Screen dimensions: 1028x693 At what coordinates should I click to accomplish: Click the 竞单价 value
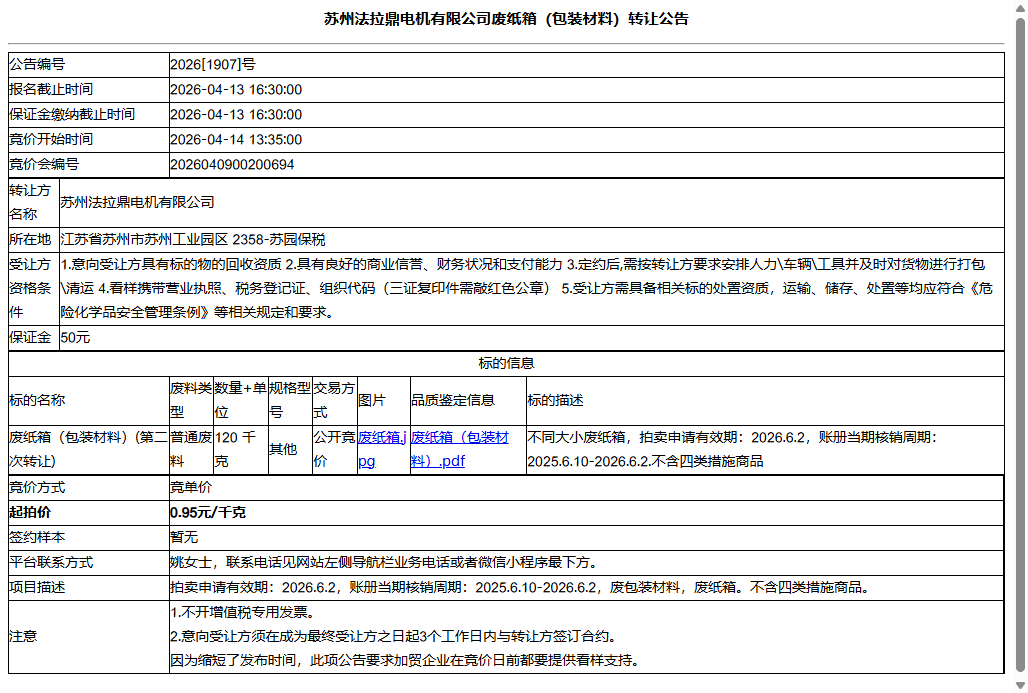coord(191,487)
